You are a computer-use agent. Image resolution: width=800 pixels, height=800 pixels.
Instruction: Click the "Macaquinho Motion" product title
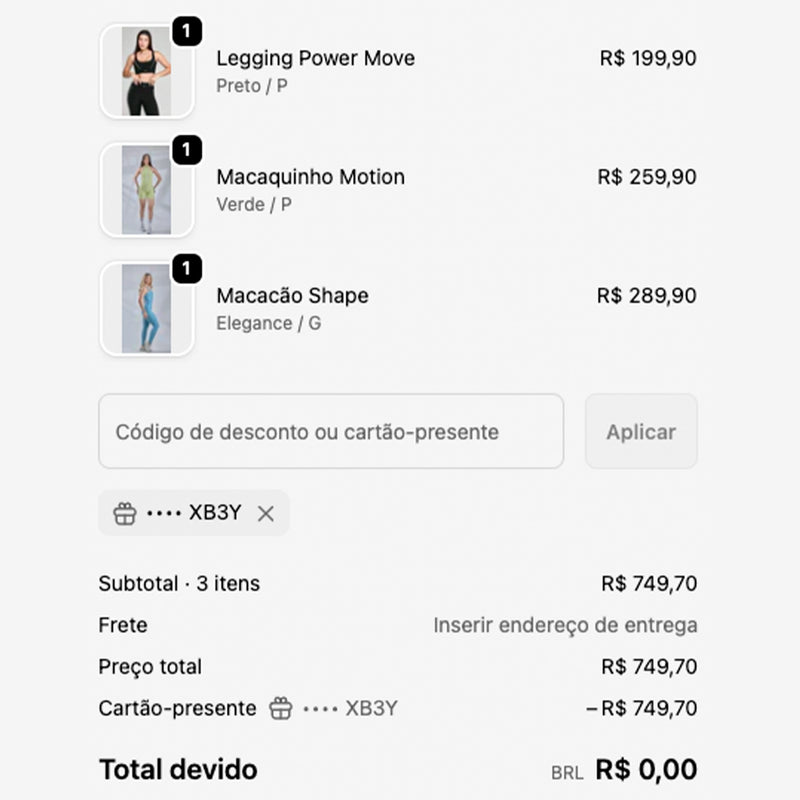pos(311,177)
